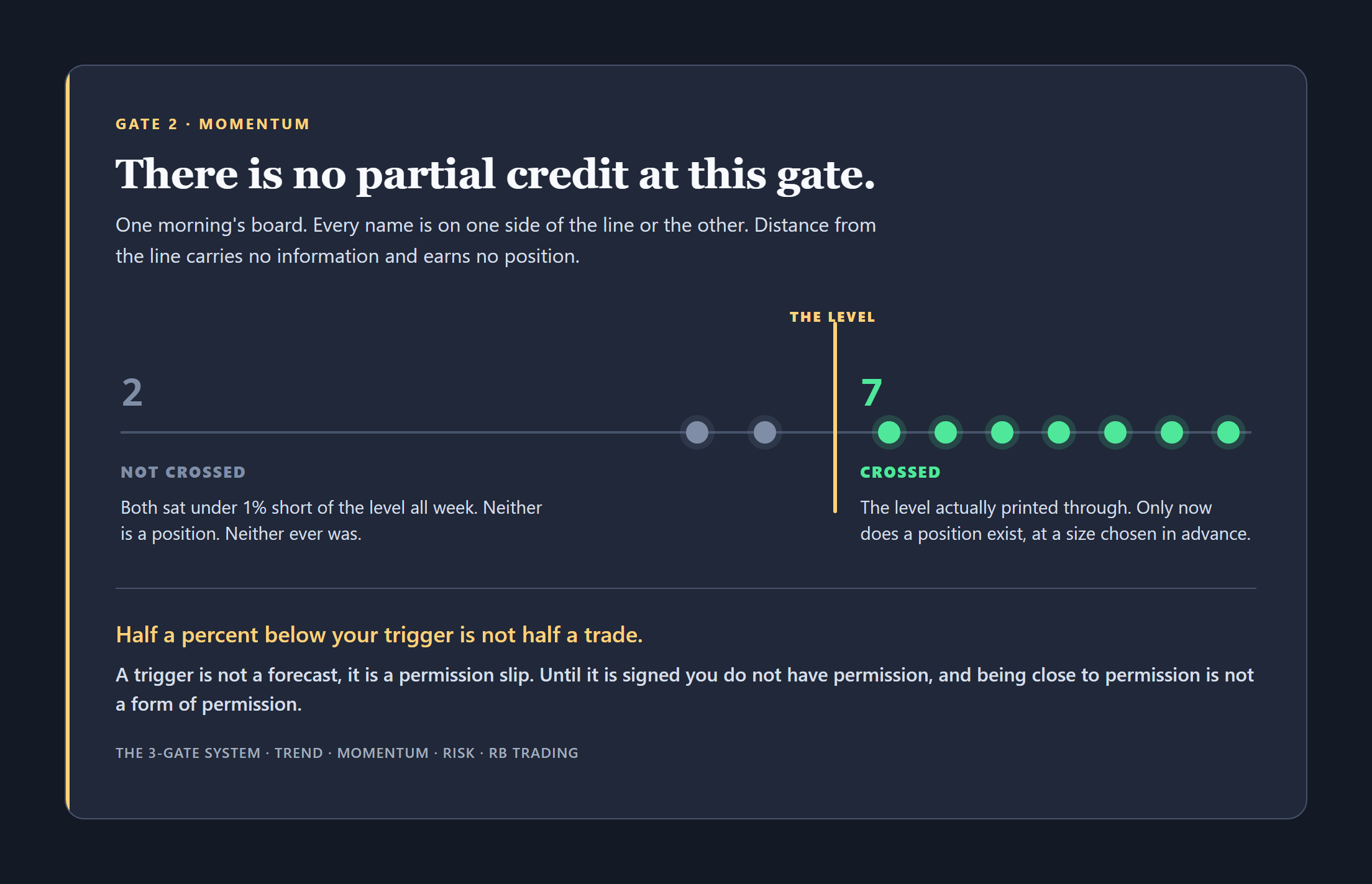Click RB TRADING in the footer
Viewport: 1372px width, 884px height.
(x=533, y=753)
